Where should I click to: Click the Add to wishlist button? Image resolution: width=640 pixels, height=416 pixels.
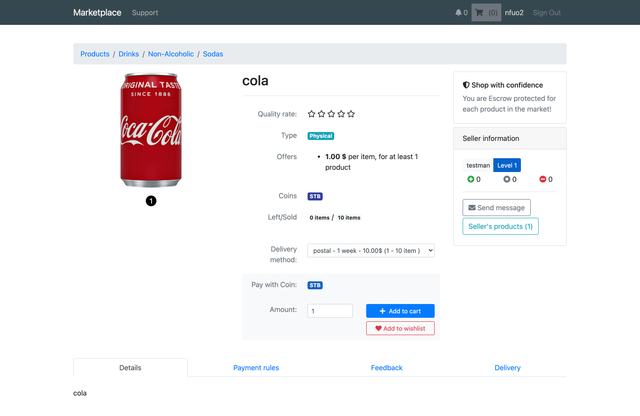(400, 328)
